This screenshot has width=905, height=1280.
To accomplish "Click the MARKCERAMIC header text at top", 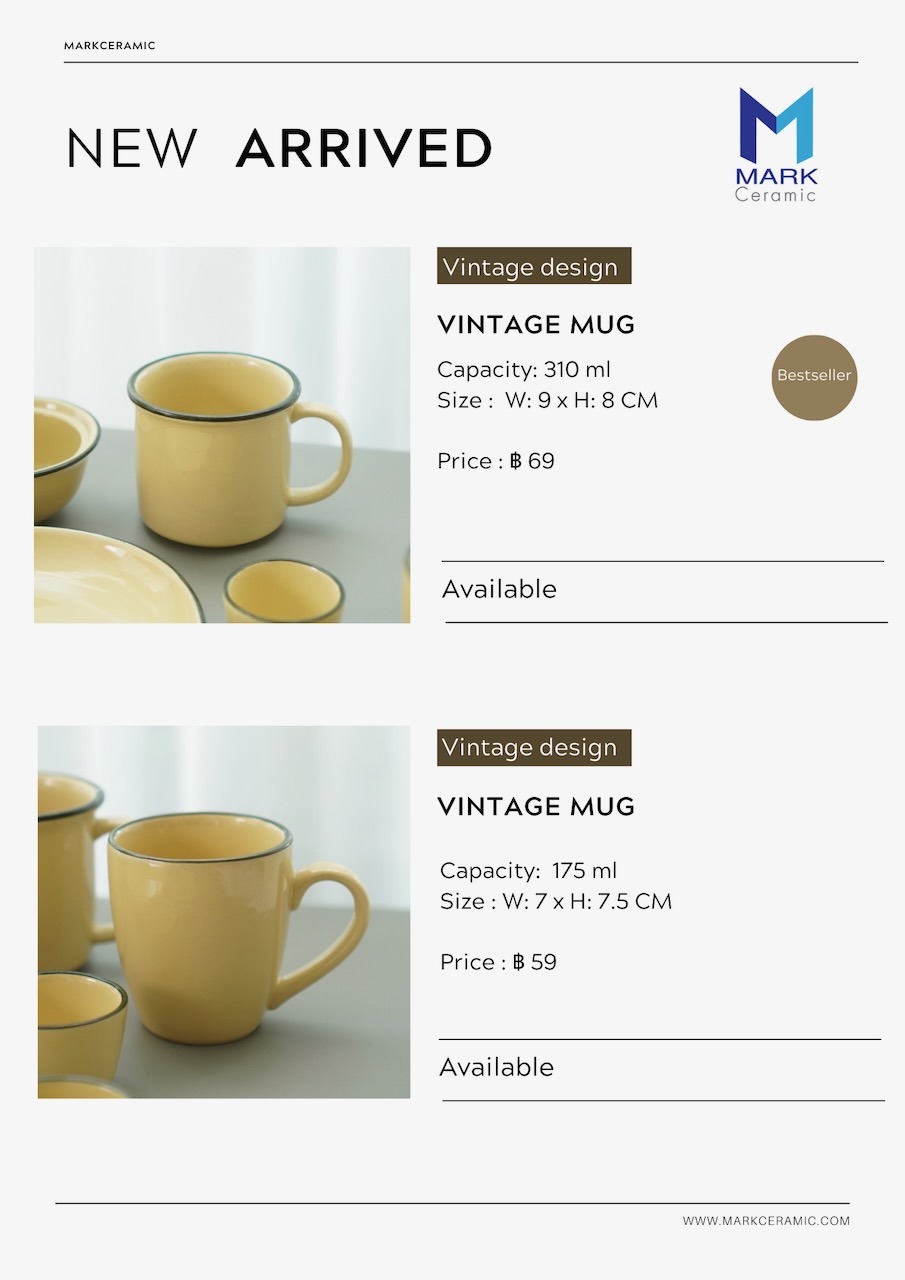I will (110, 46).
